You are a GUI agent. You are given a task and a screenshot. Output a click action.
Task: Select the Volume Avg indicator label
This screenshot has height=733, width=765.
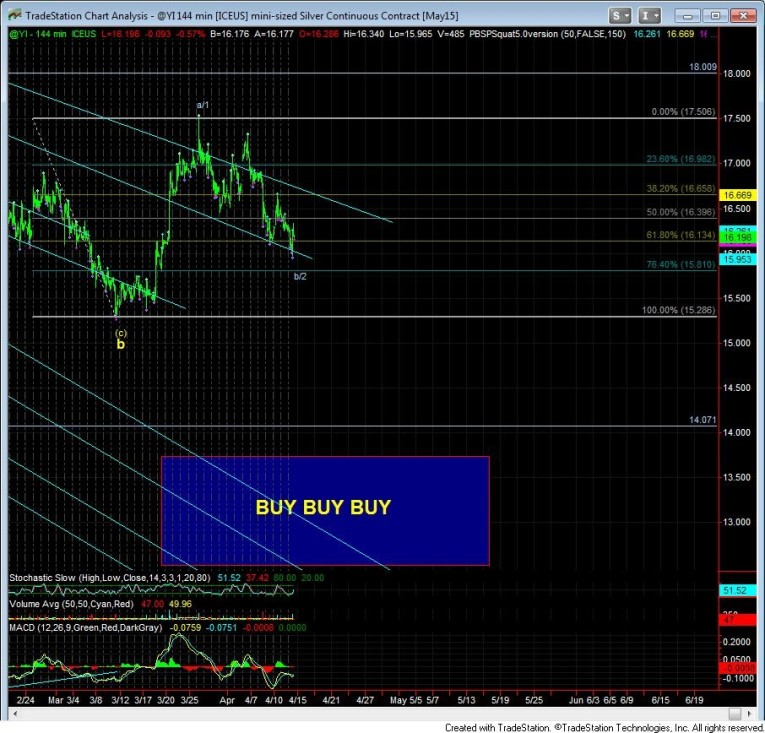tap(71, 604)
